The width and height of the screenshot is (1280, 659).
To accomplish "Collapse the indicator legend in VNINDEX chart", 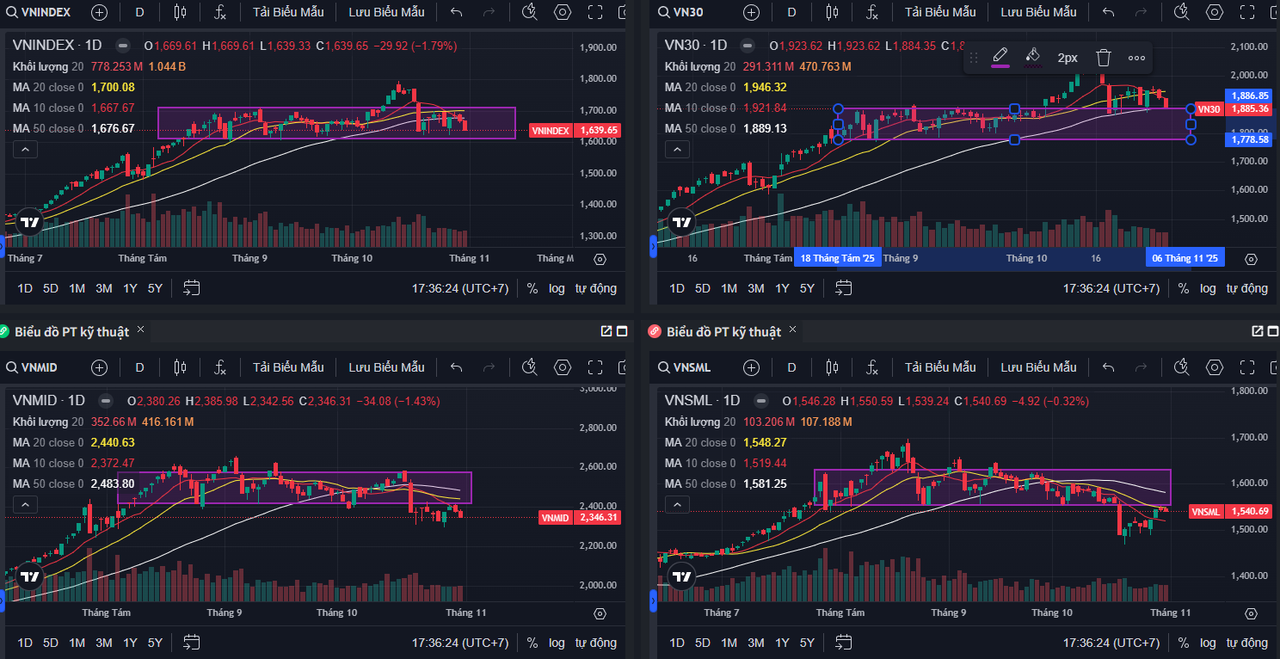I will tap(25, 149).
